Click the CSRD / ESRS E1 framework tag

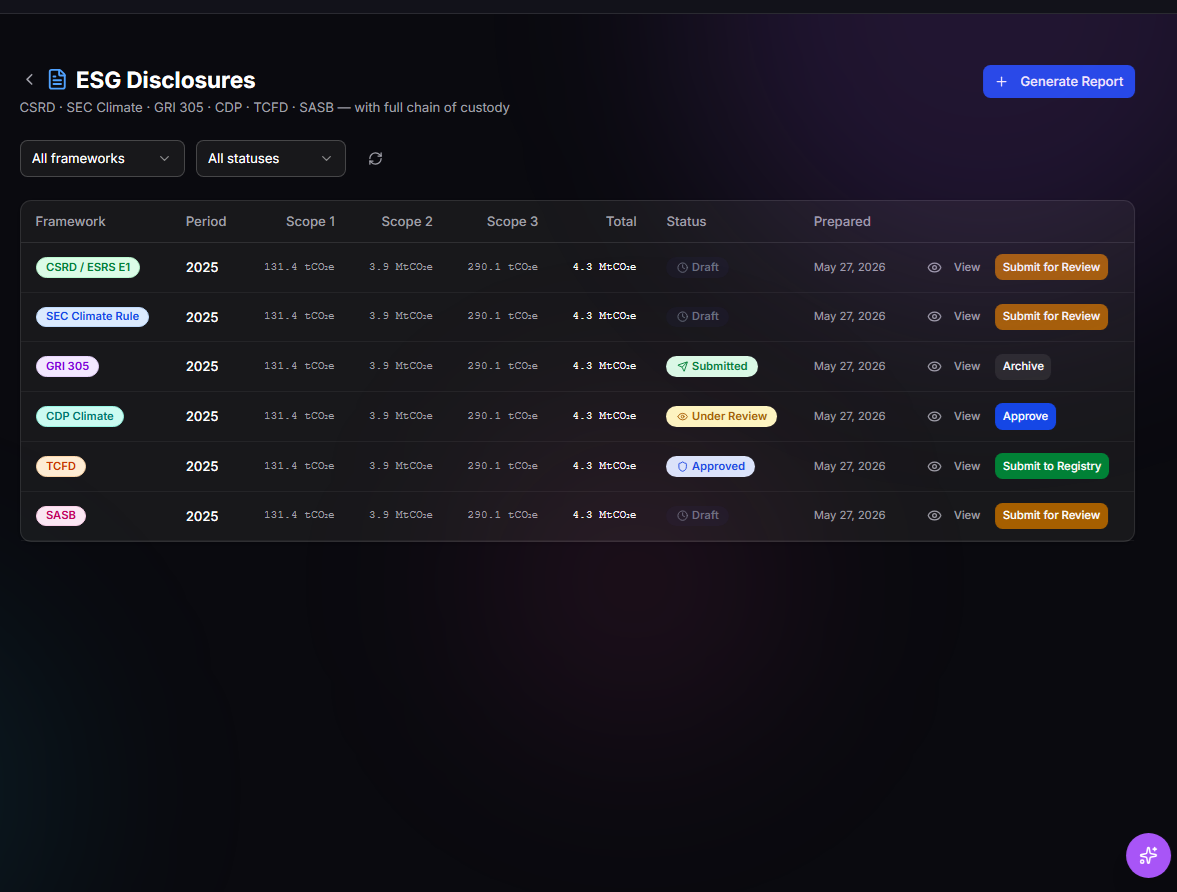88,267
